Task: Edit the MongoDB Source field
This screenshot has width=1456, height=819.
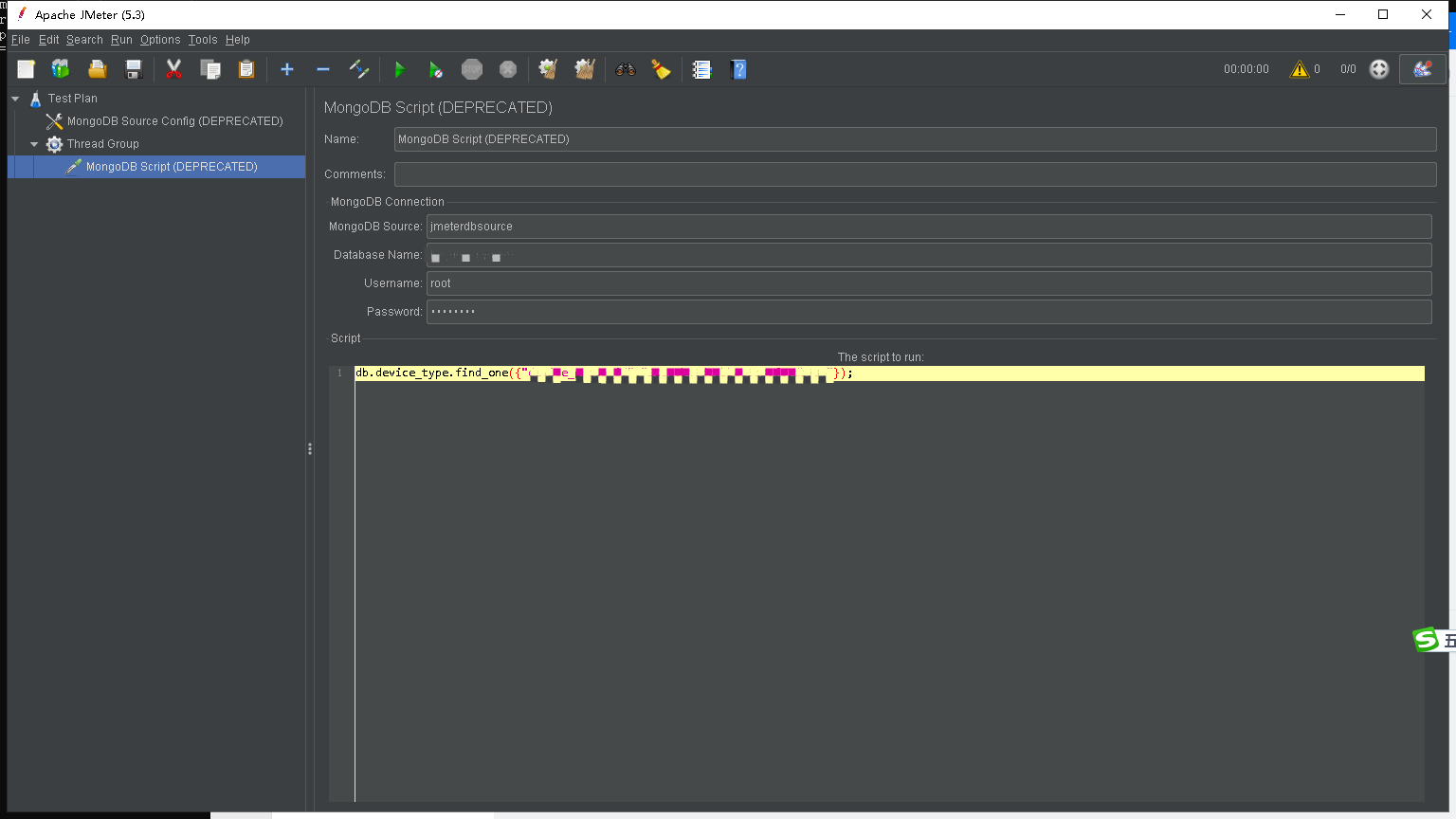Action: click(x=929, y=227)
